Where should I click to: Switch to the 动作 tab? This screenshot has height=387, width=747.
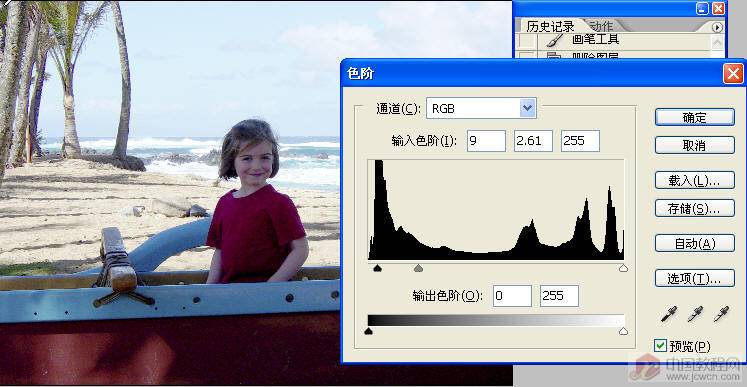pos(601,26)
